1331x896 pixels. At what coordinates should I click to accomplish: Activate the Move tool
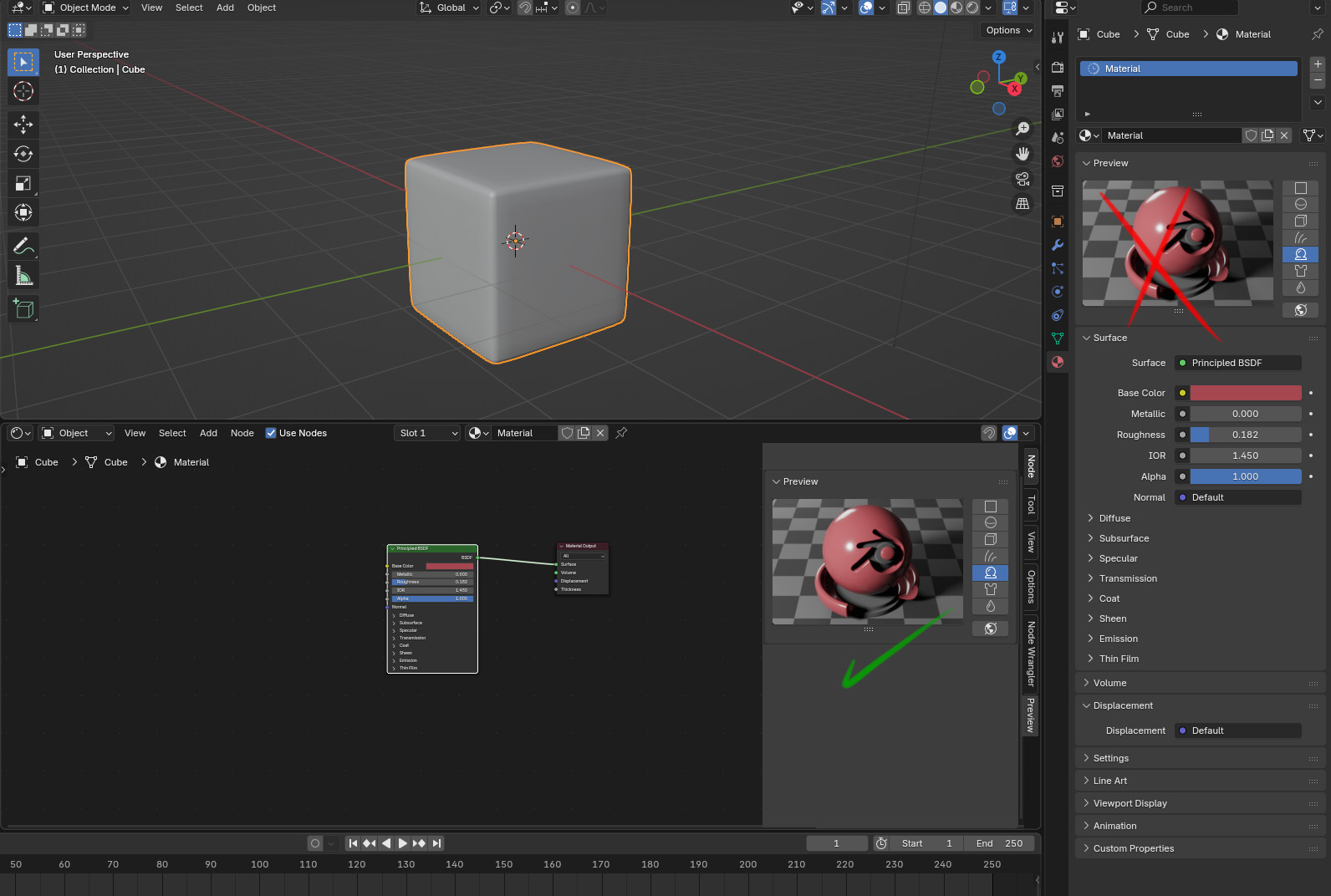pyautogui.click(x=23, y=125)
